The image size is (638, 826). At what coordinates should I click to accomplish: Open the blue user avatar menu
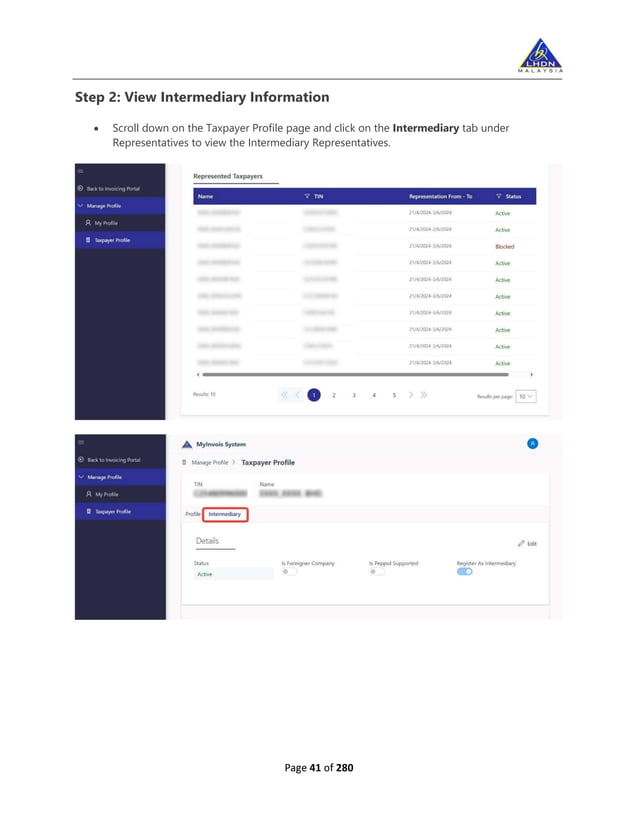pyautogui.click(x=533, y=444)
